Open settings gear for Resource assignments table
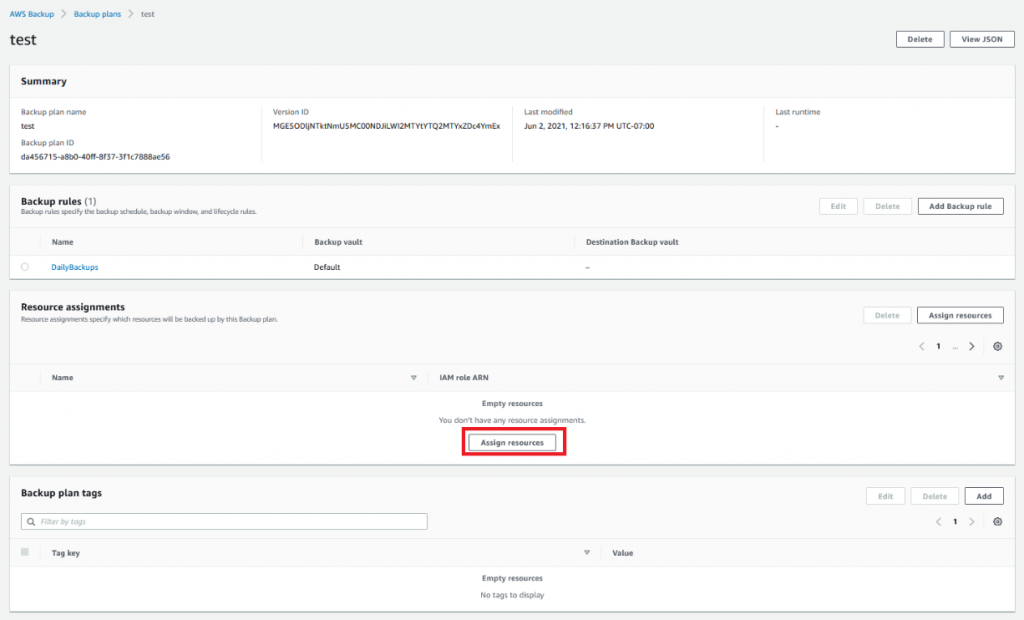This screenshot has width=1024, height=620. 997,346
